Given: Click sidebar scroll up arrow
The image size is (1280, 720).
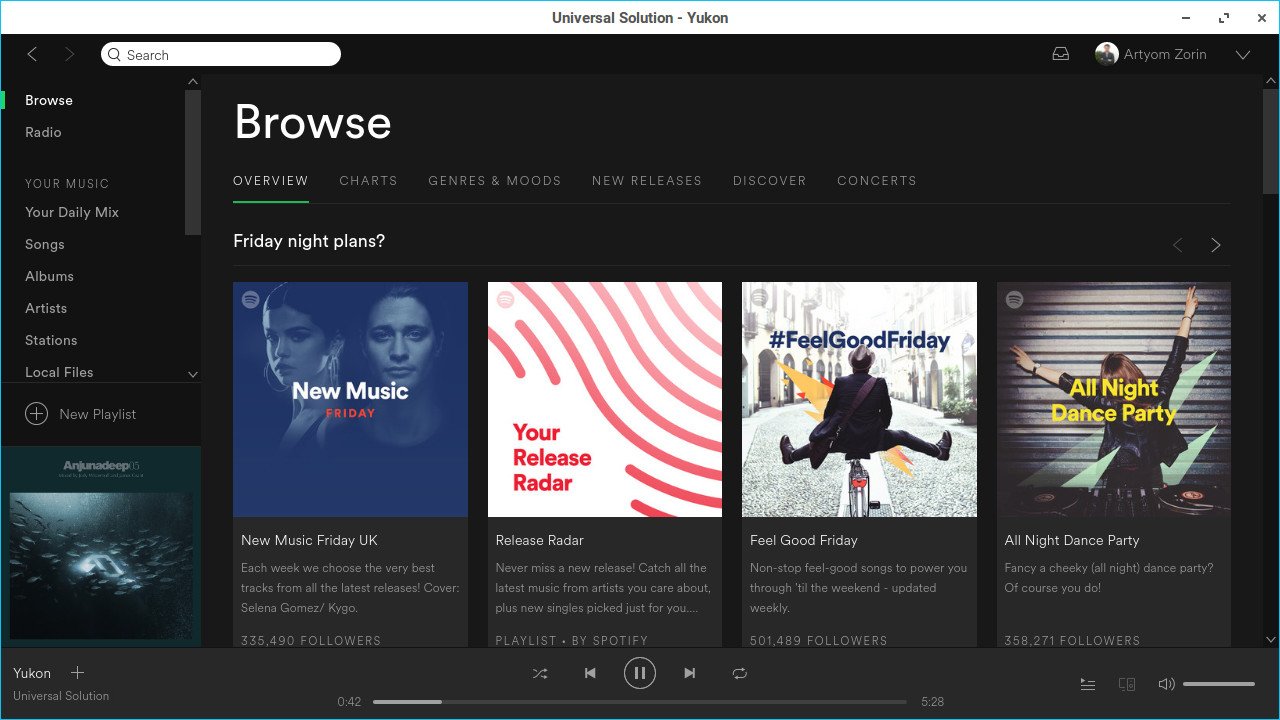Looking at the screenshot, I should 193,82.
